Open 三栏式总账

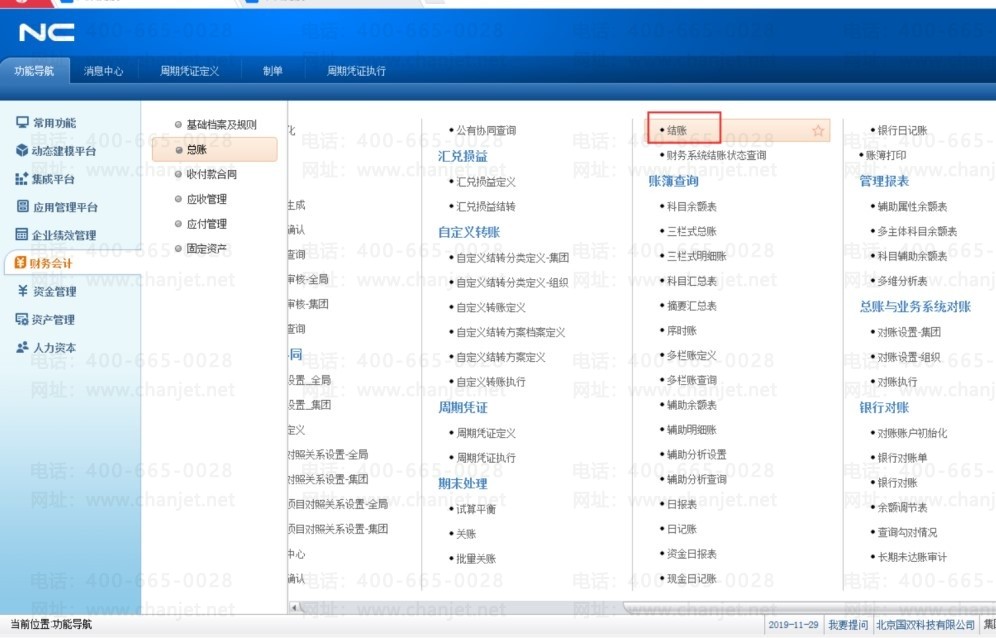tap(692, 231)
